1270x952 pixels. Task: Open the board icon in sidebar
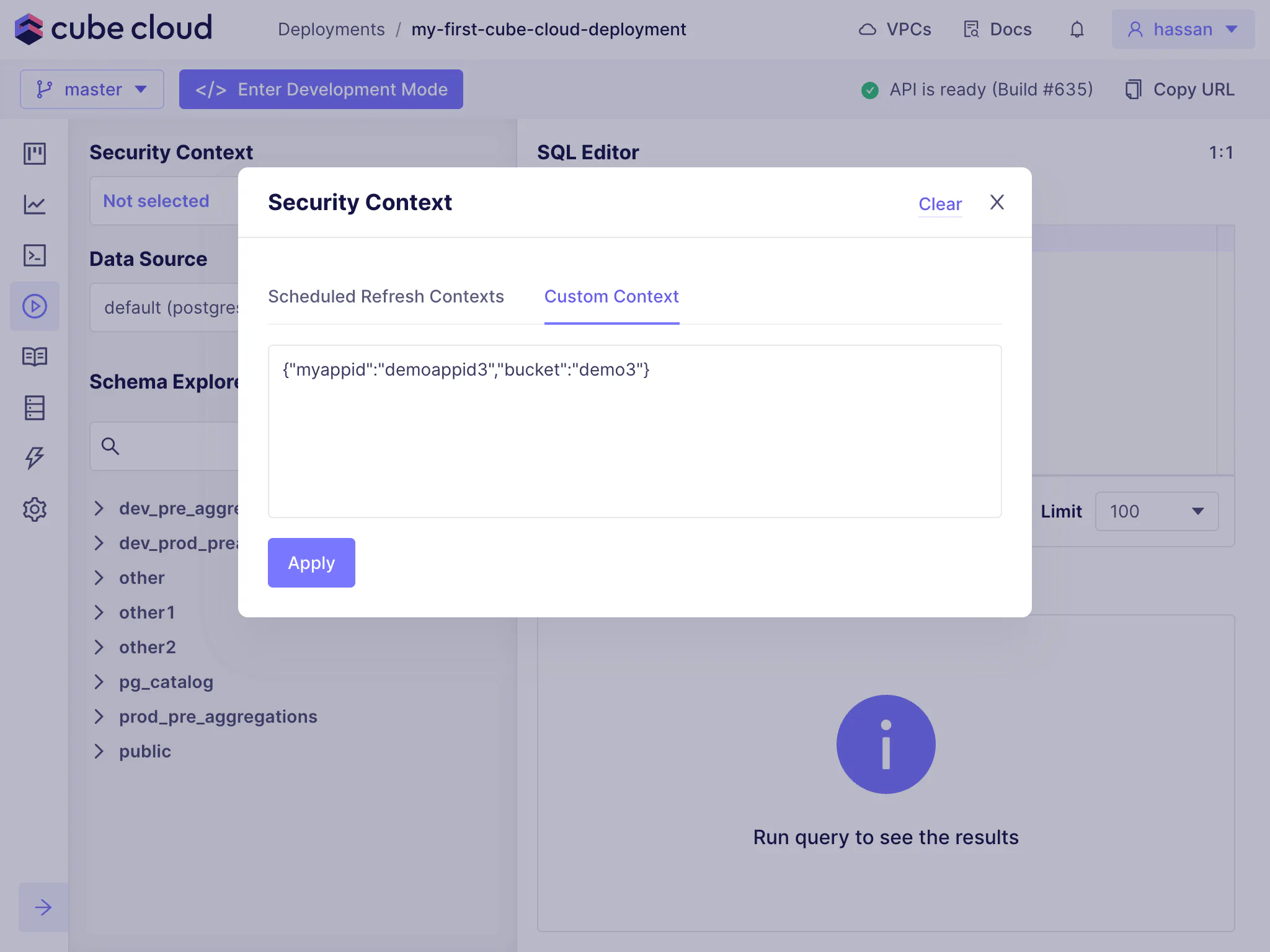point(35,153)
